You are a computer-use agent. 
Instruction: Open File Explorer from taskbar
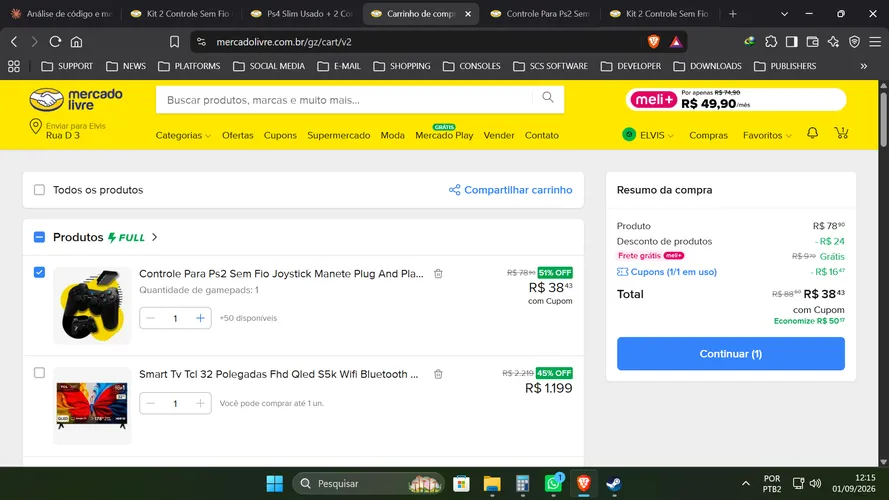coord(492,484)
